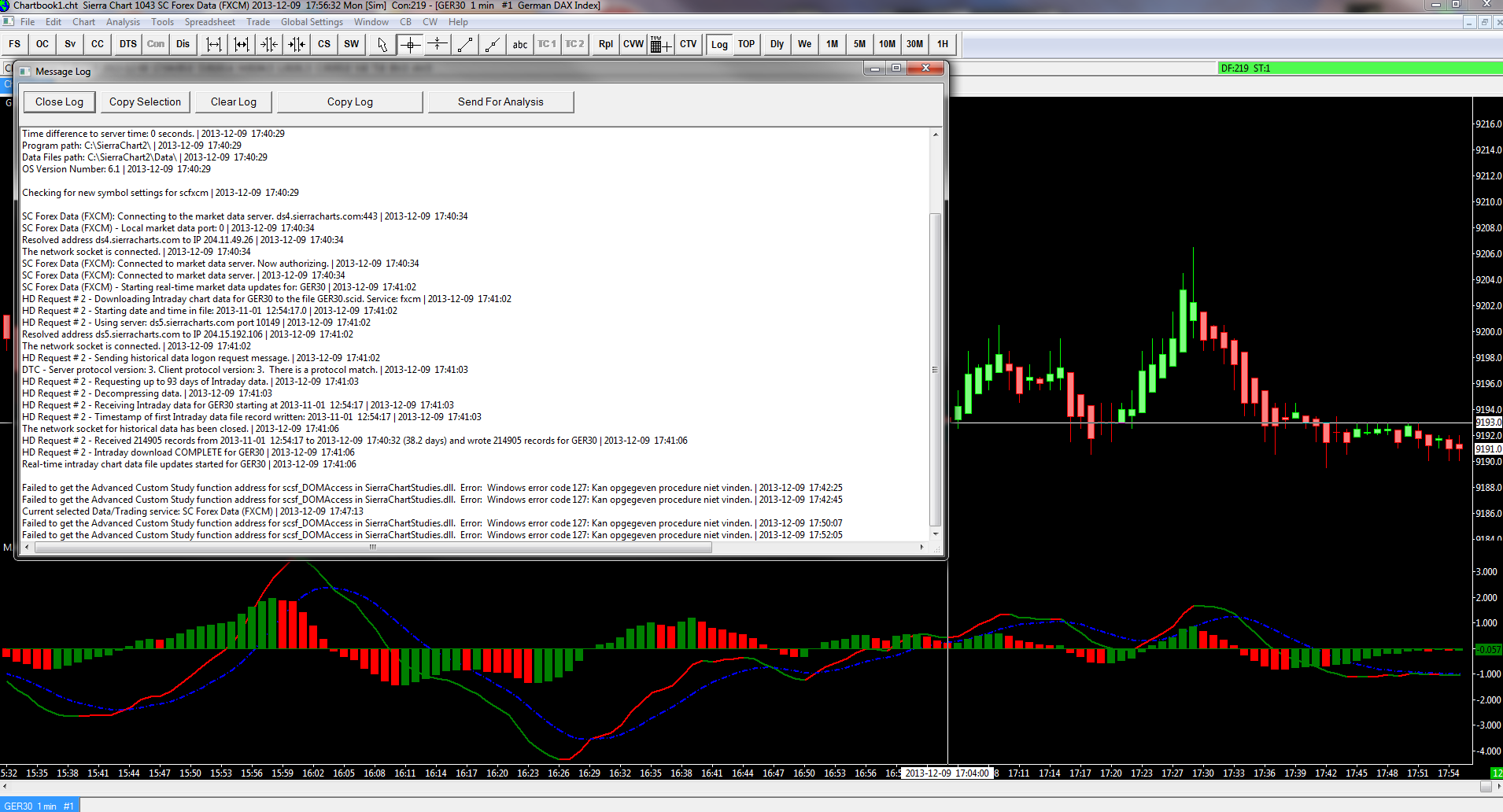1503x812 pixels.
Task: Click the DTS toolbar button
Action: [x=128, y=44]
